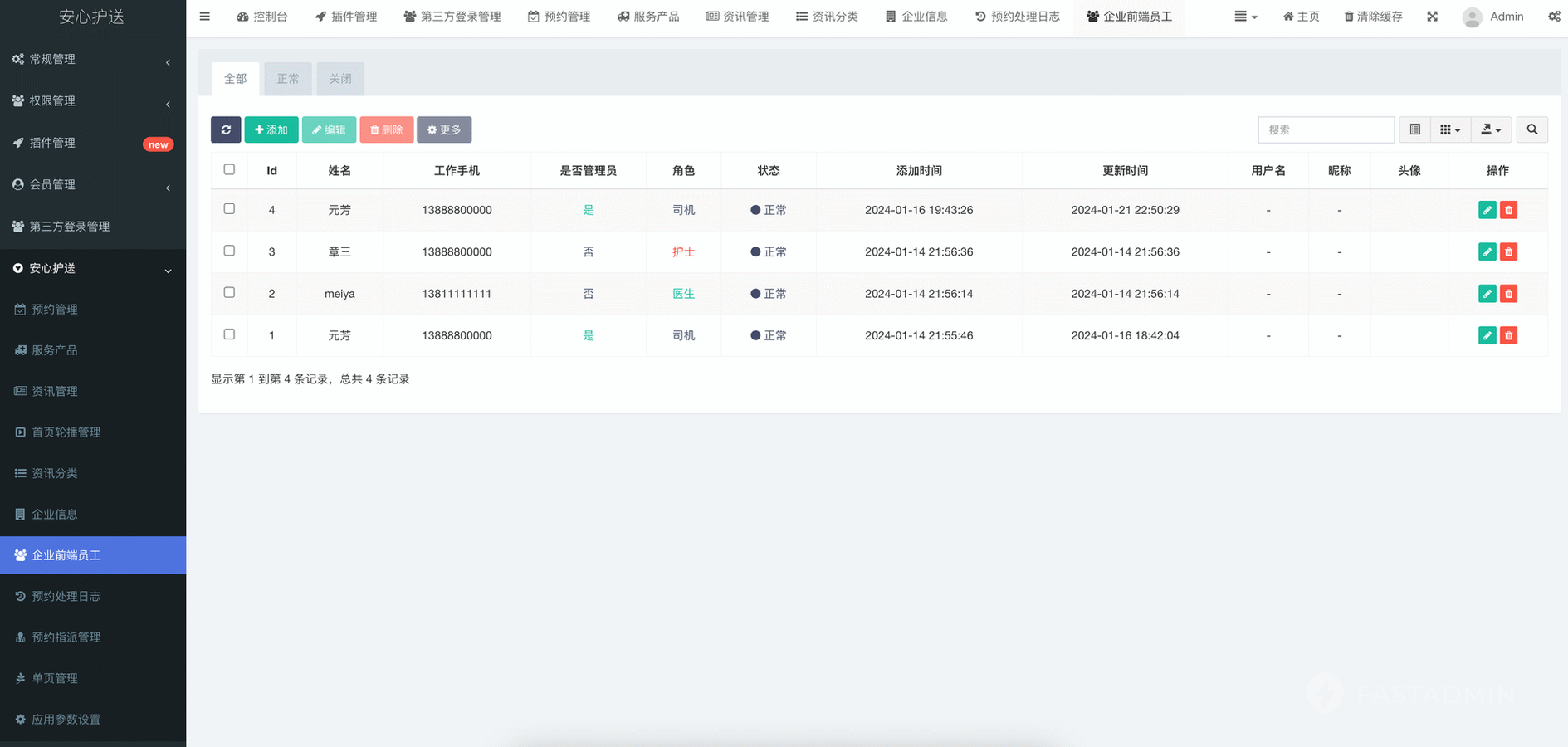Click the 清除缓存 link in header

(1373, 17)
